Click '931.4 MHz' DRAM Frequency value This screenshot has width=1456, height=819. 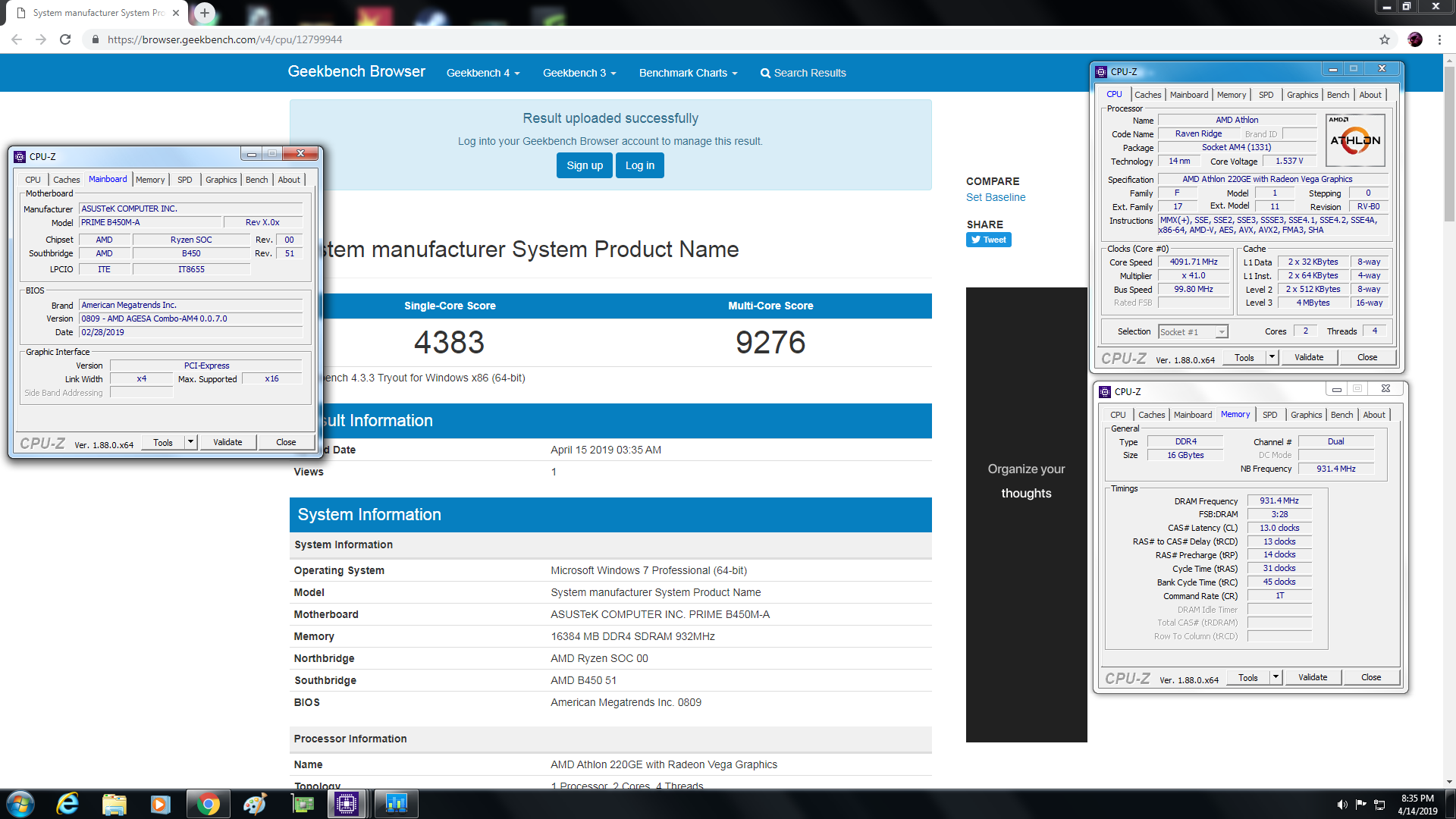(x=1279, y=500)
